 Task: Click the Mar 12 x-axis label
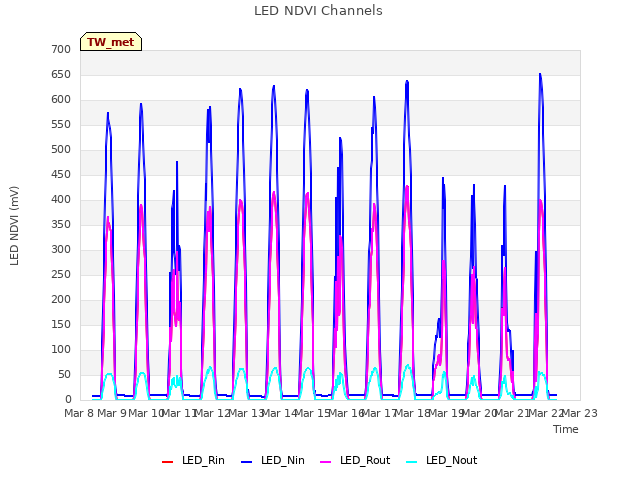(x=212, y=413)
